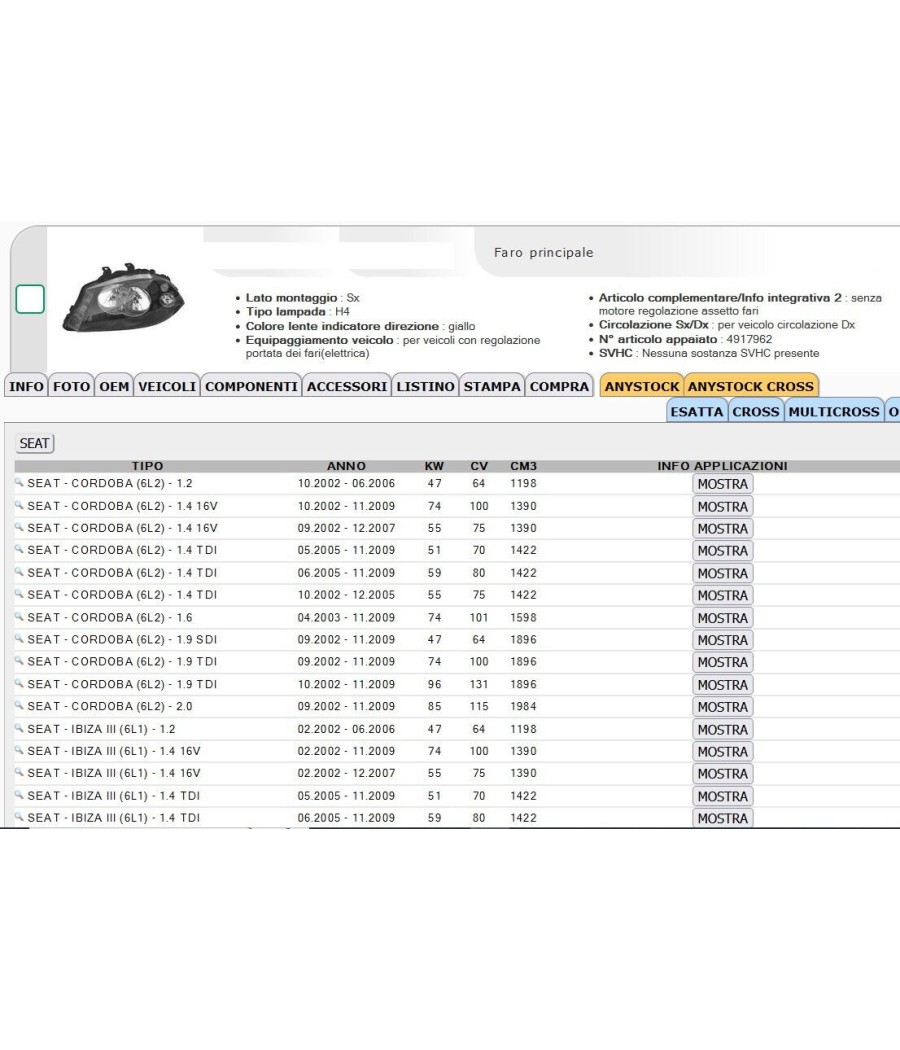This screenshot has width=900, height=1050.
Task: Click the TIPO column header
Action: (x=147, y=466)
